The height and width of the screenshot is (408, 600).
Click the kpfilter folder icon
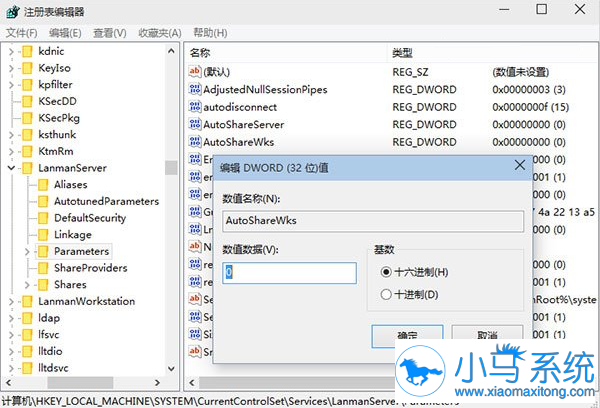[x=27, y=85]
